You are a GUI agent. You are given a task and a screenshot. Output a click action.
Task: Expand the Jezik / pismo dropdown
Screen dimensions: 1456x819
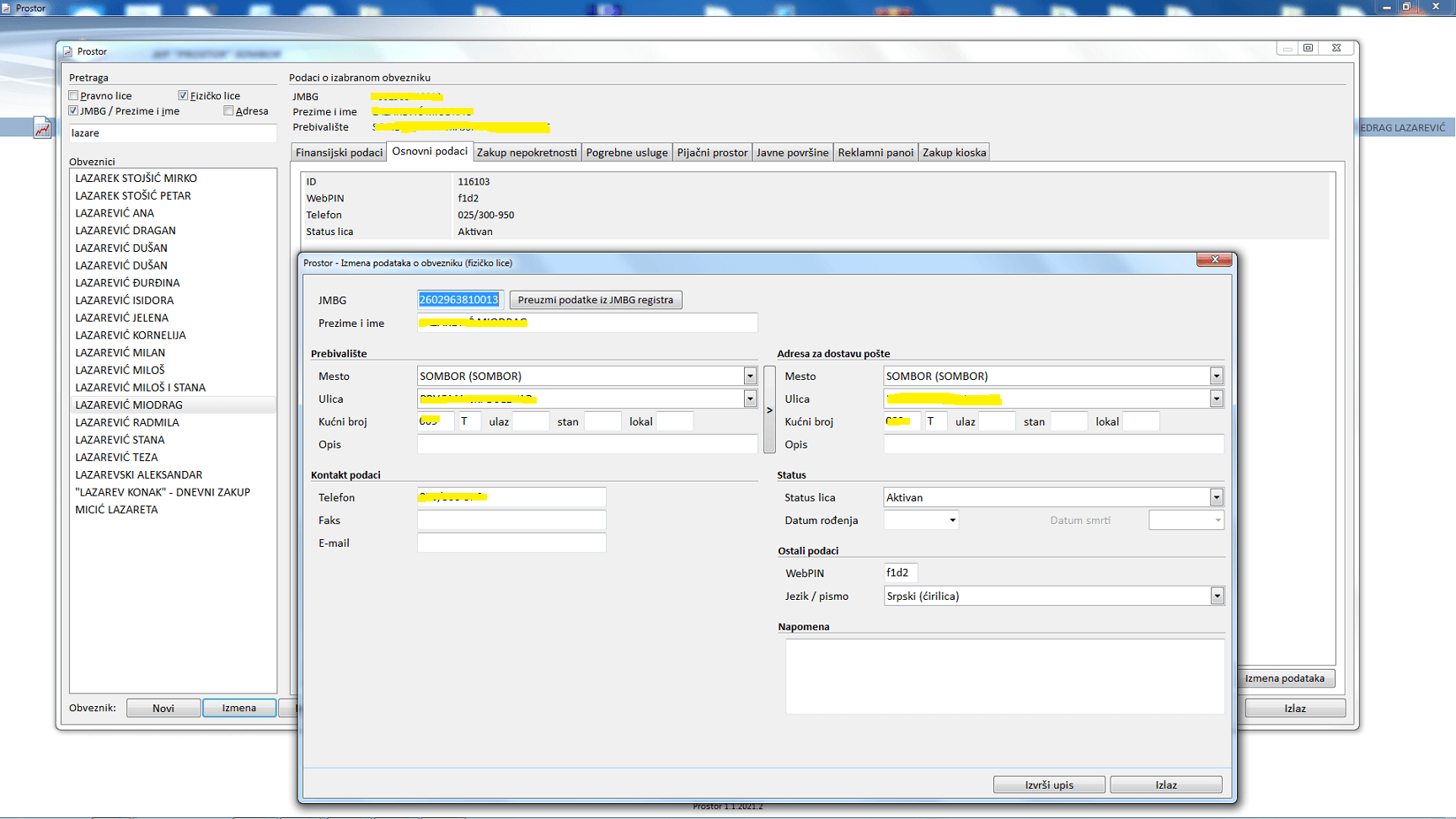tap(1217, 596)
